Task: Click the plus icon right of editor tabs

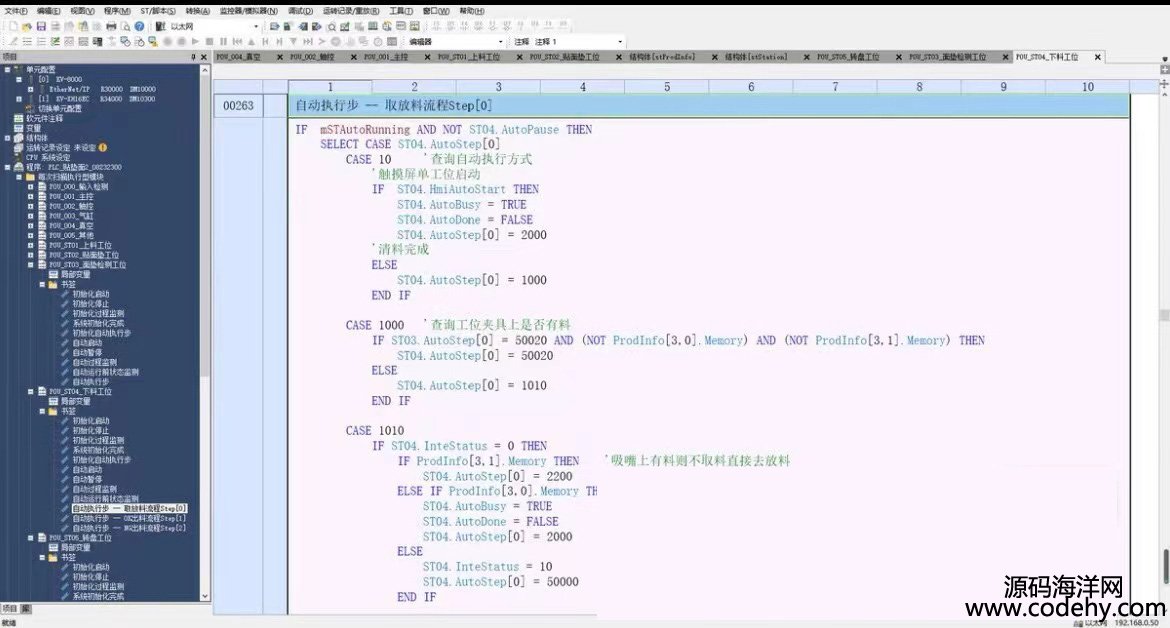Action: pos(1164,69)
